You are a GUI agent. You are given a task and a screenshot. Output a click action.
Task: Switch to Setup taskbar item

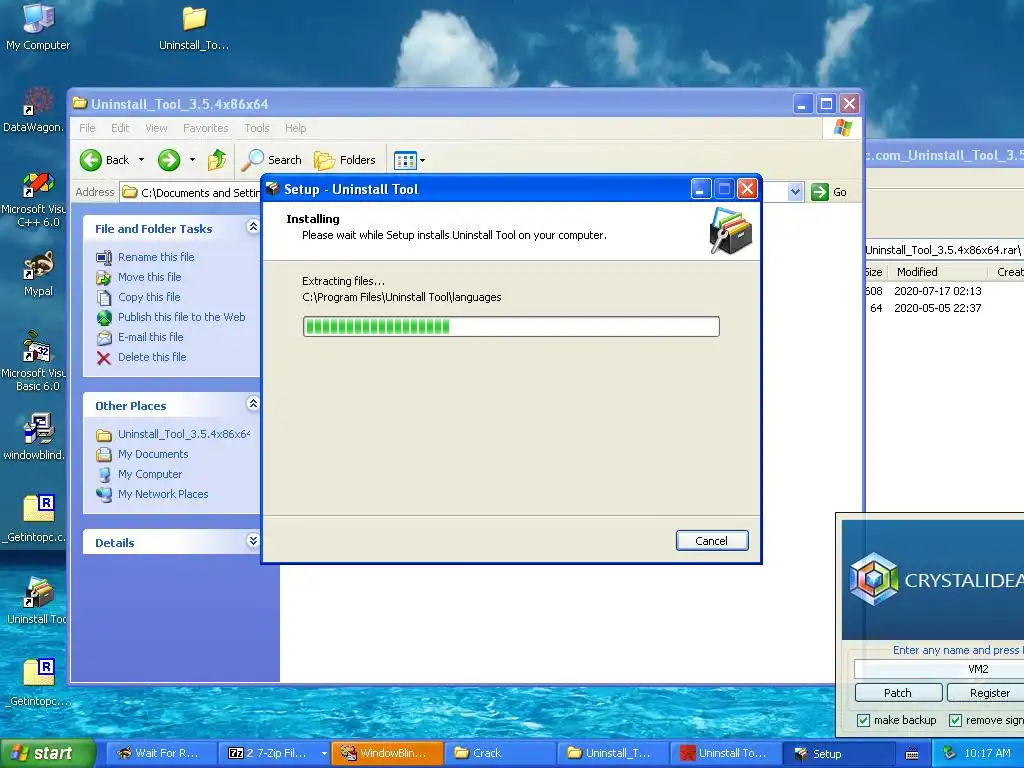click(839, 754)
